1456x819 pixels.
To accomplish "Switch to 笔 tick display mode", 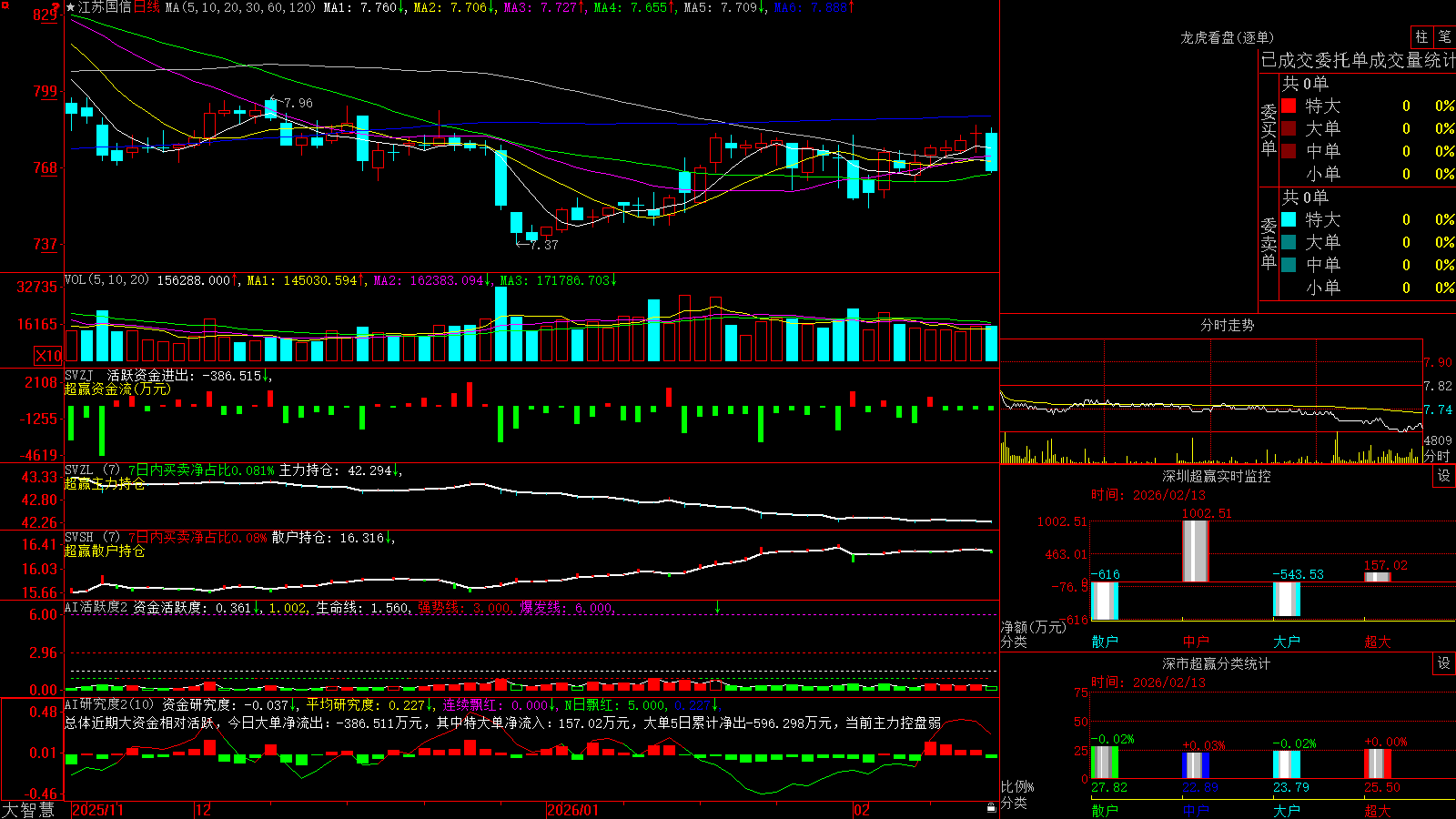I will pyautogui.click(x=1444, y=36).
